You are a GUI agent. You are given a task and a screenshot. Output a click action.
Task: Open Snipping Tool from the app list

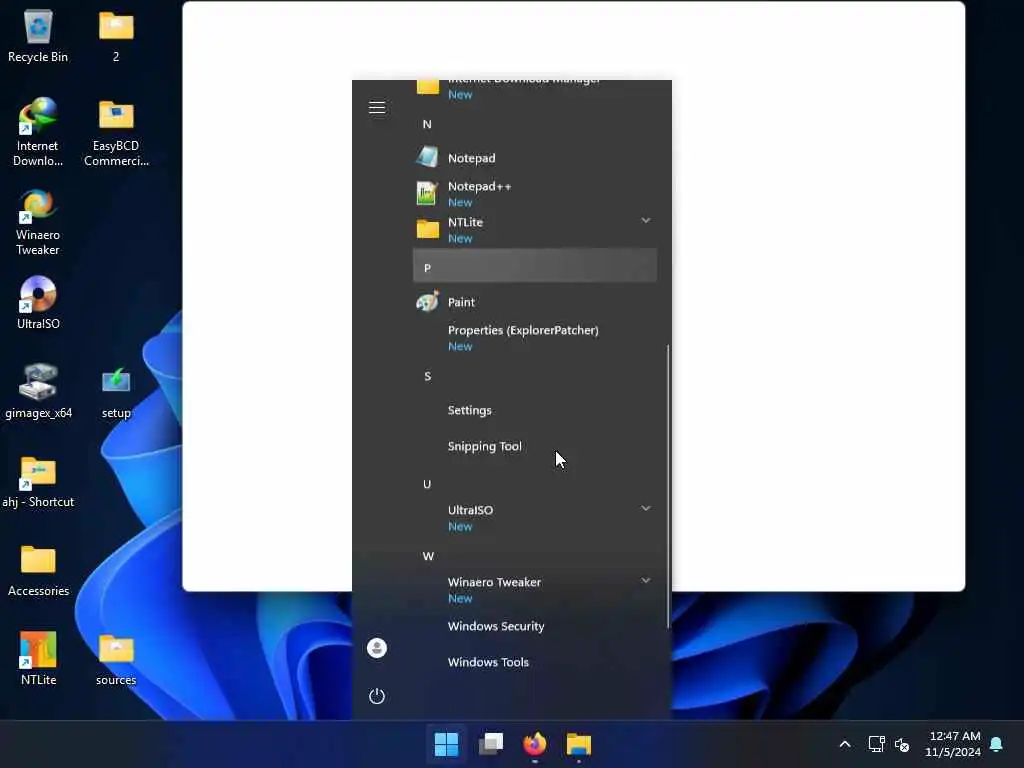pyautogui.click(x=535, y=447)
